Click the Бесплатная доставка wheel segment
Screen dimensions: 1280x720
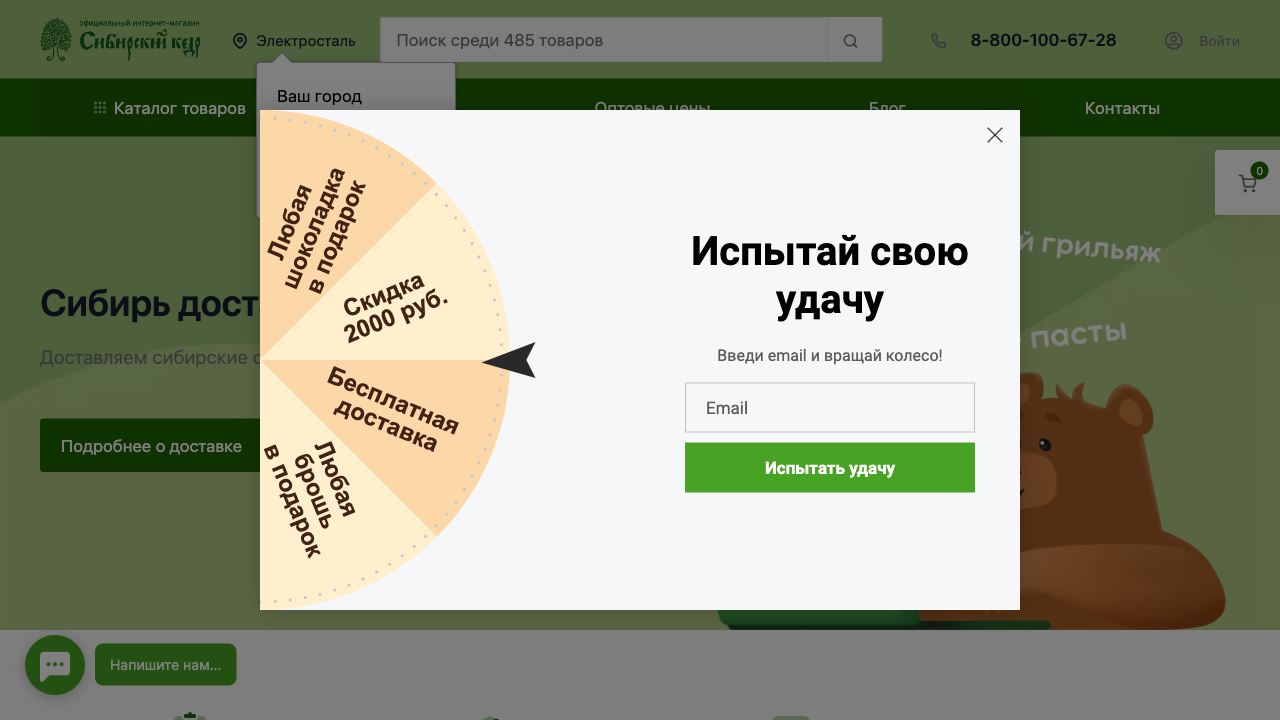point(393,409)
